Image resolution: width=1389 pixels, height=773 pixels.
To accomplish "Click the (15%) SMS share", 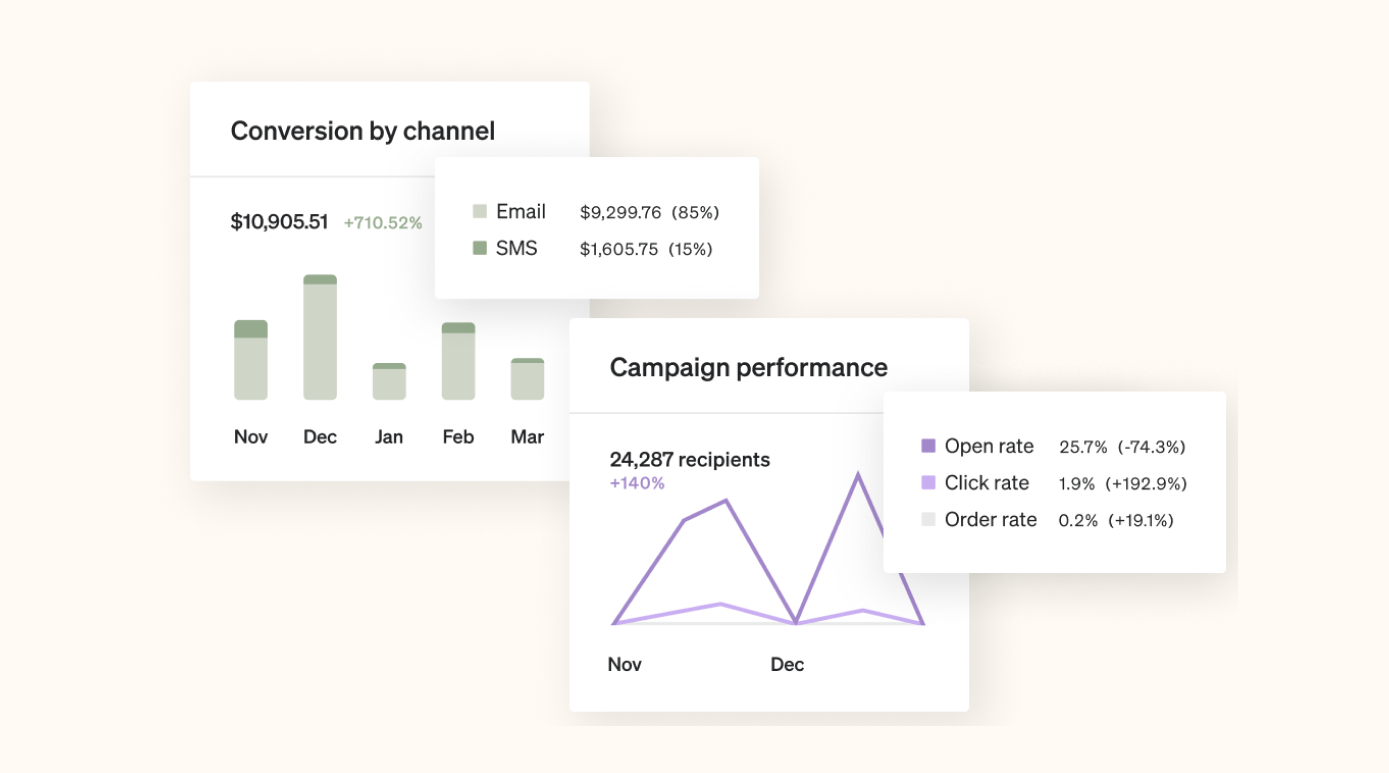I will pos(690,249).
